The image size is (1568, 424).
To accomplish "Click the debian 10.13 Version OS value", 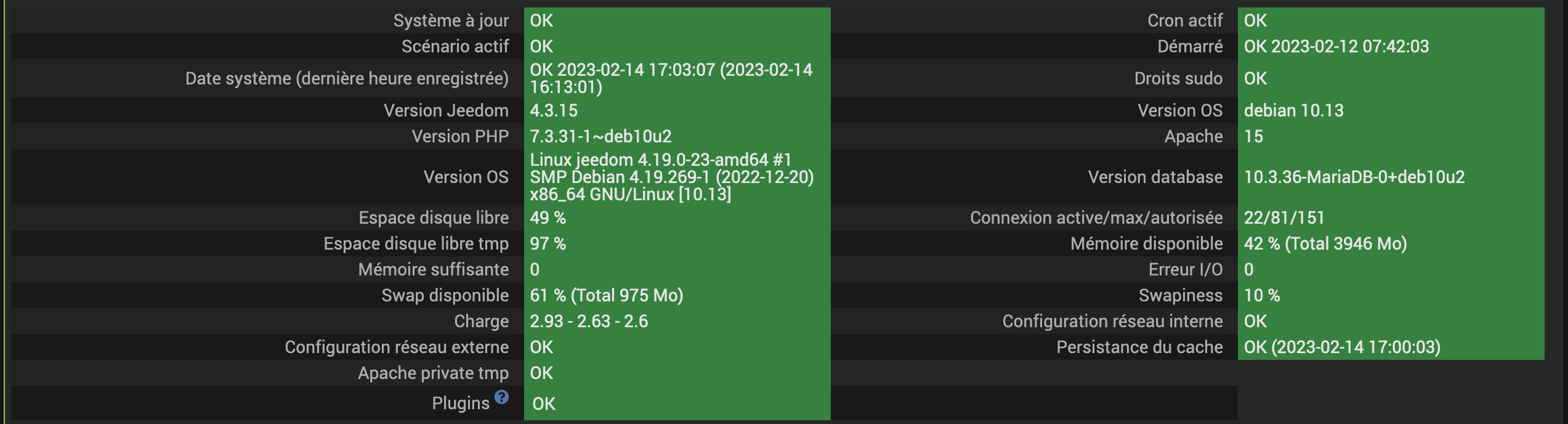I will pyautogui.click(x=1293, y=110).
